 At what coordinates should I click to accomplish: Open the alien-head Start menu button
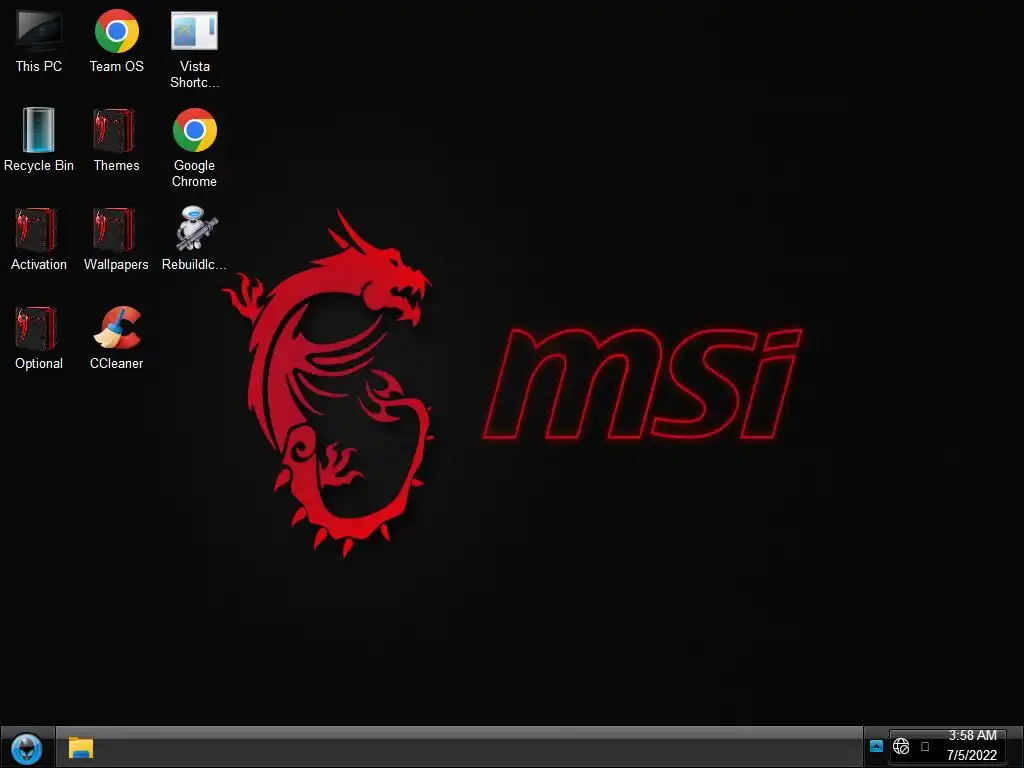27,748
